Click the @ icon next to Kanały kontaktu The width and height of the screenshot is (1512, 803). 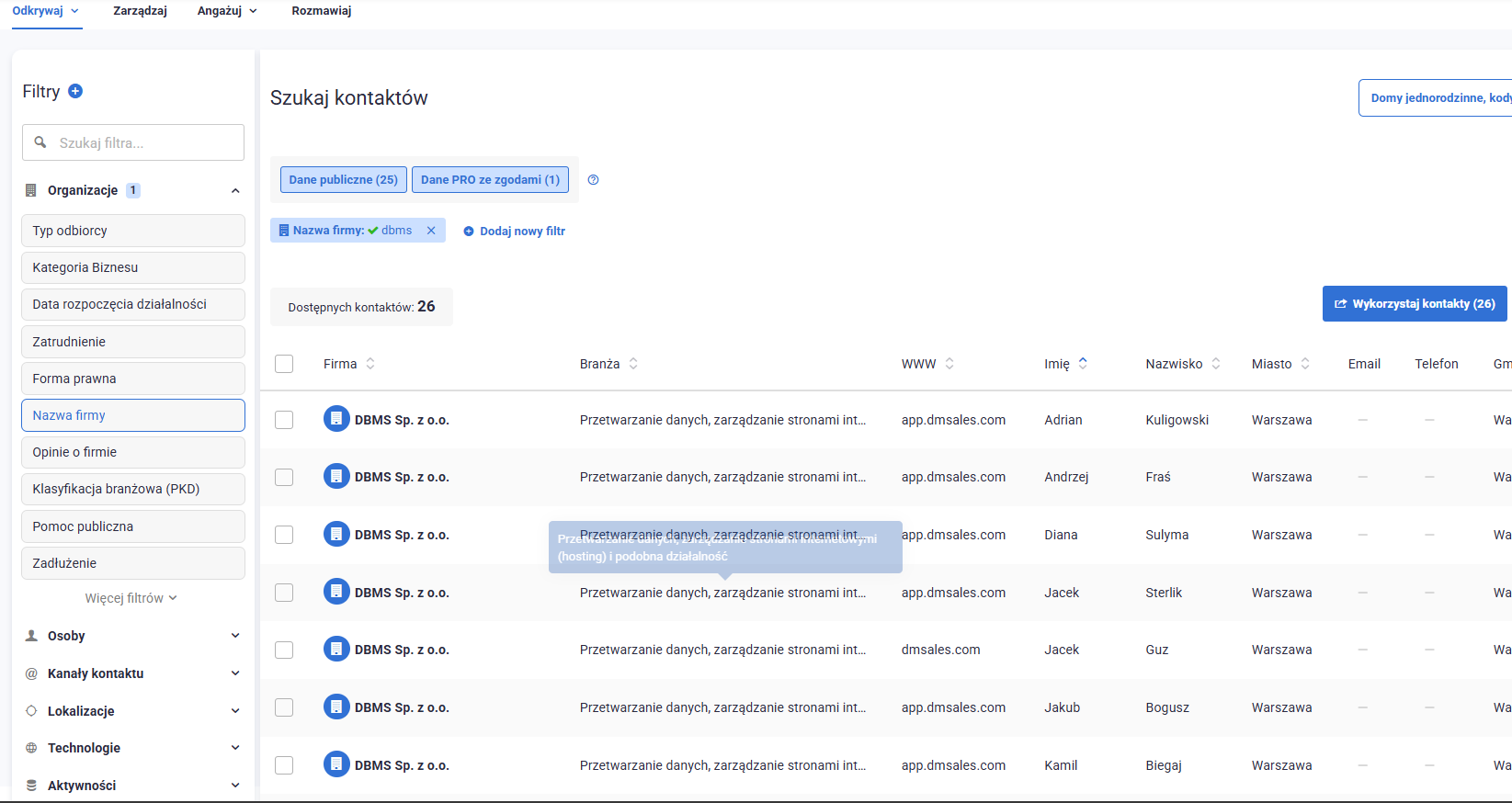coord(31,673)
